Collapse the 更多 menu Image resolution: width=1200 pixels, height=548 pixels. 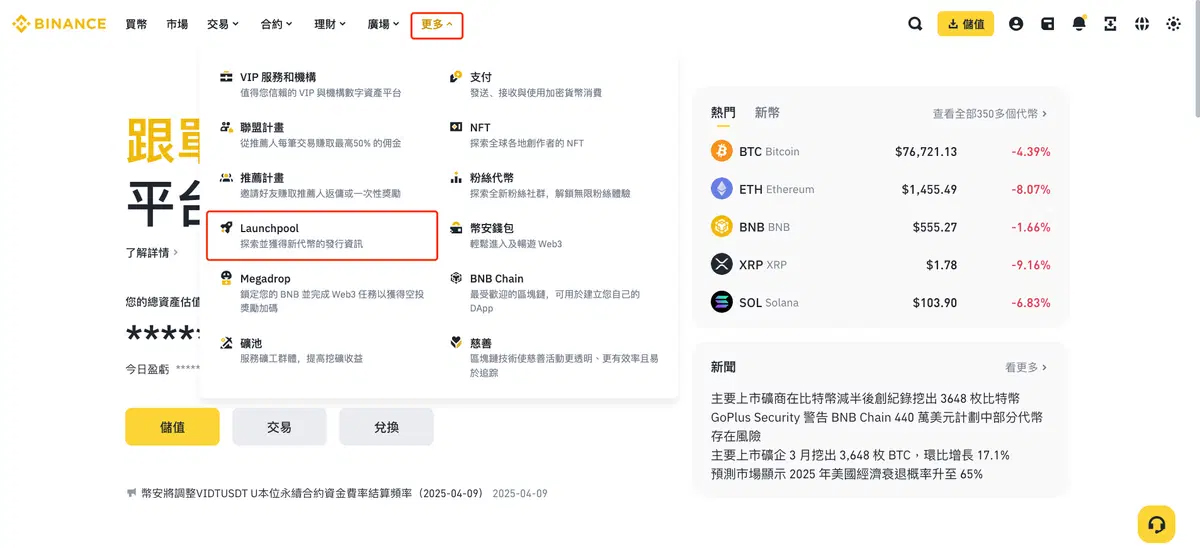click(437, 24)
